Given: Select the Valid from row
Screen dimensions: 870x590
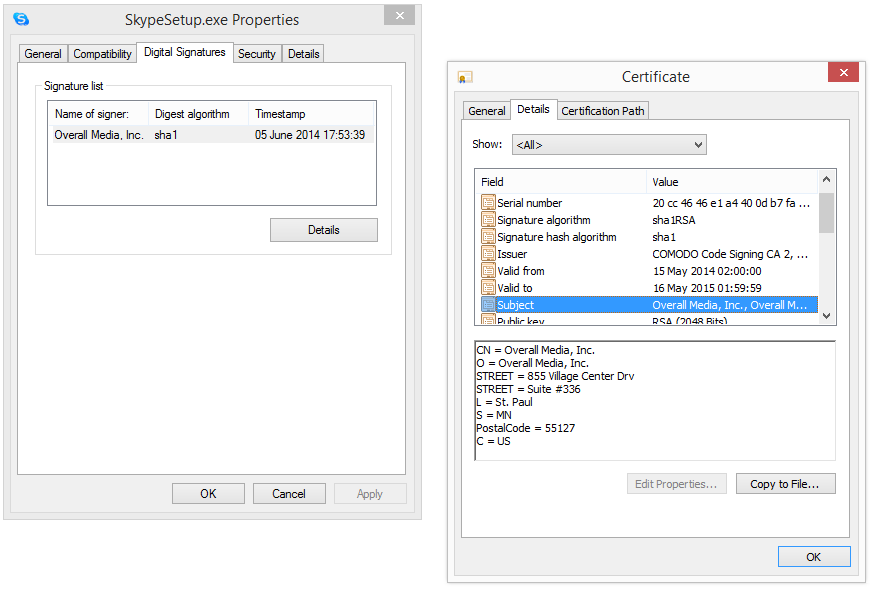Looking at the screenshot, I should tap(649, 271).
